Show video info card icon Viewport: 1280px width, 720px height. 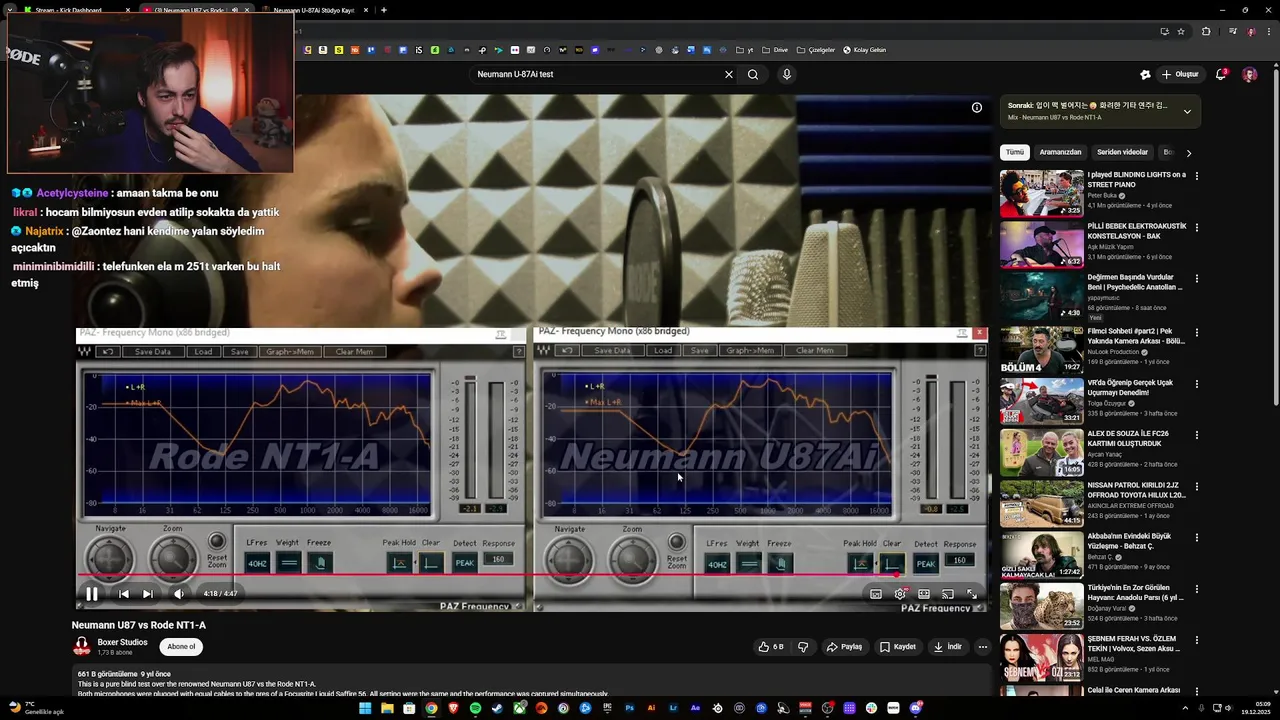(977, 107)
